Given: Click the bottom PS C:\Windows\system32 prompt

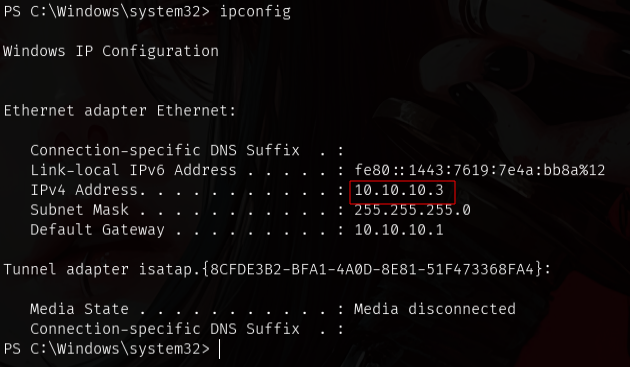Looking at the screenshot, I should click(x=106, y=349).
